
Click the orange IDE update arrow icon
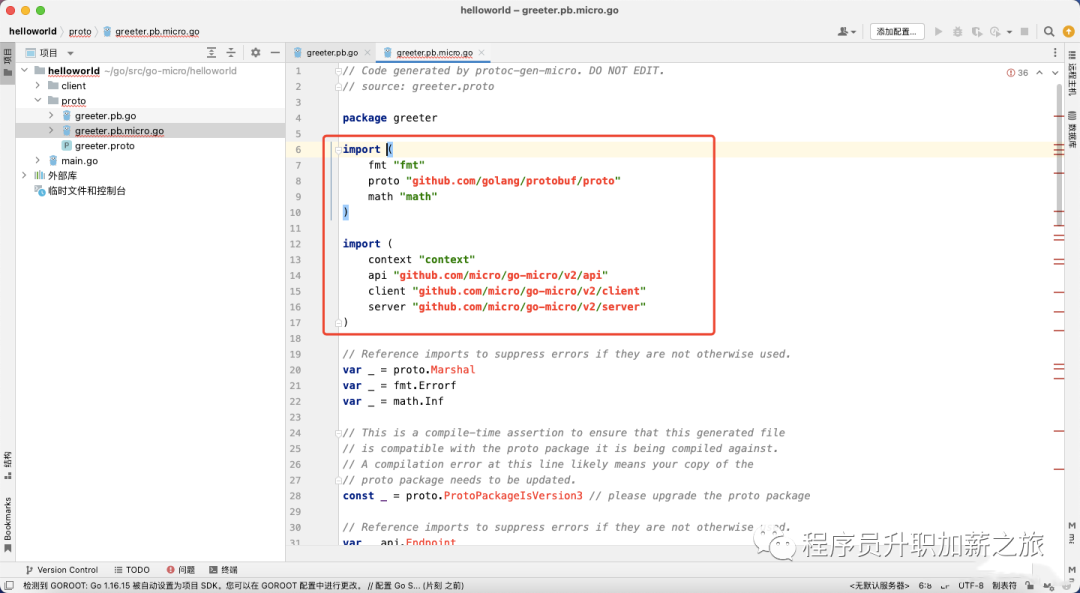tap(1068, 32)
